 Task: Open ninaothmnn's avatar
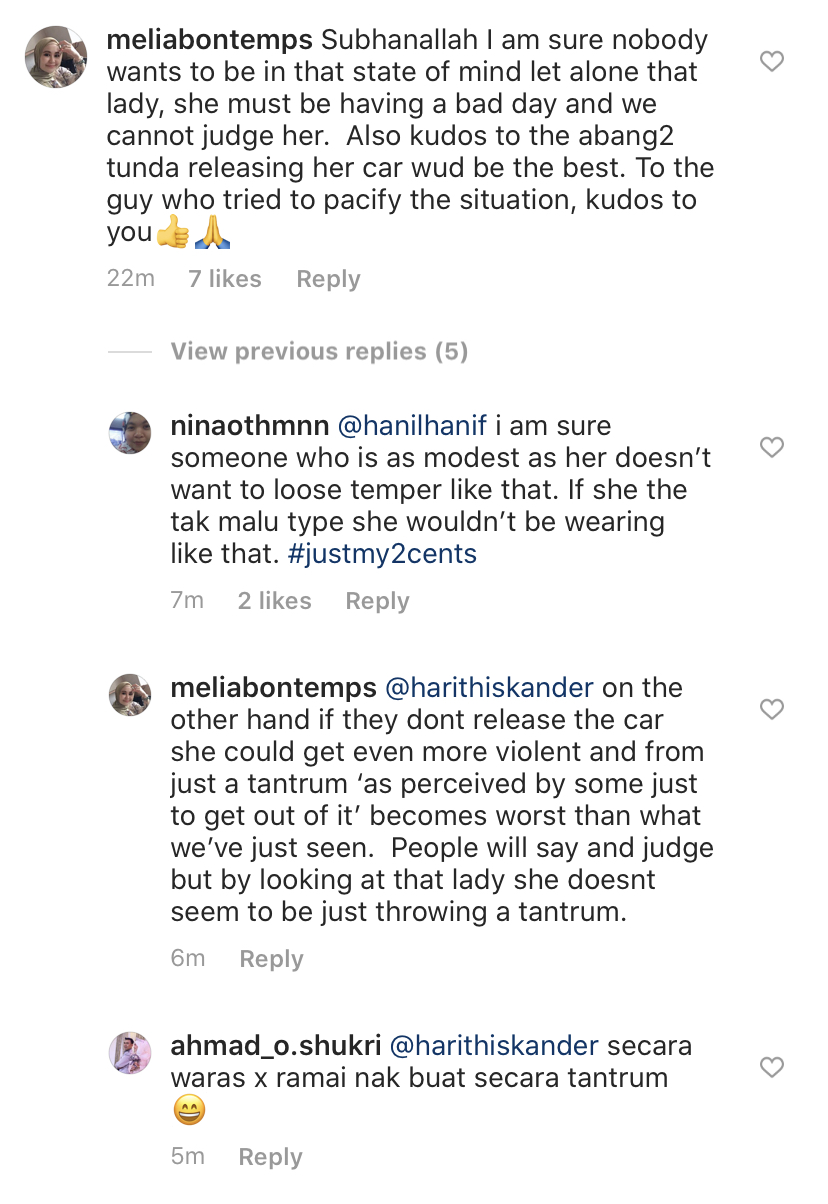coord(130,433)
